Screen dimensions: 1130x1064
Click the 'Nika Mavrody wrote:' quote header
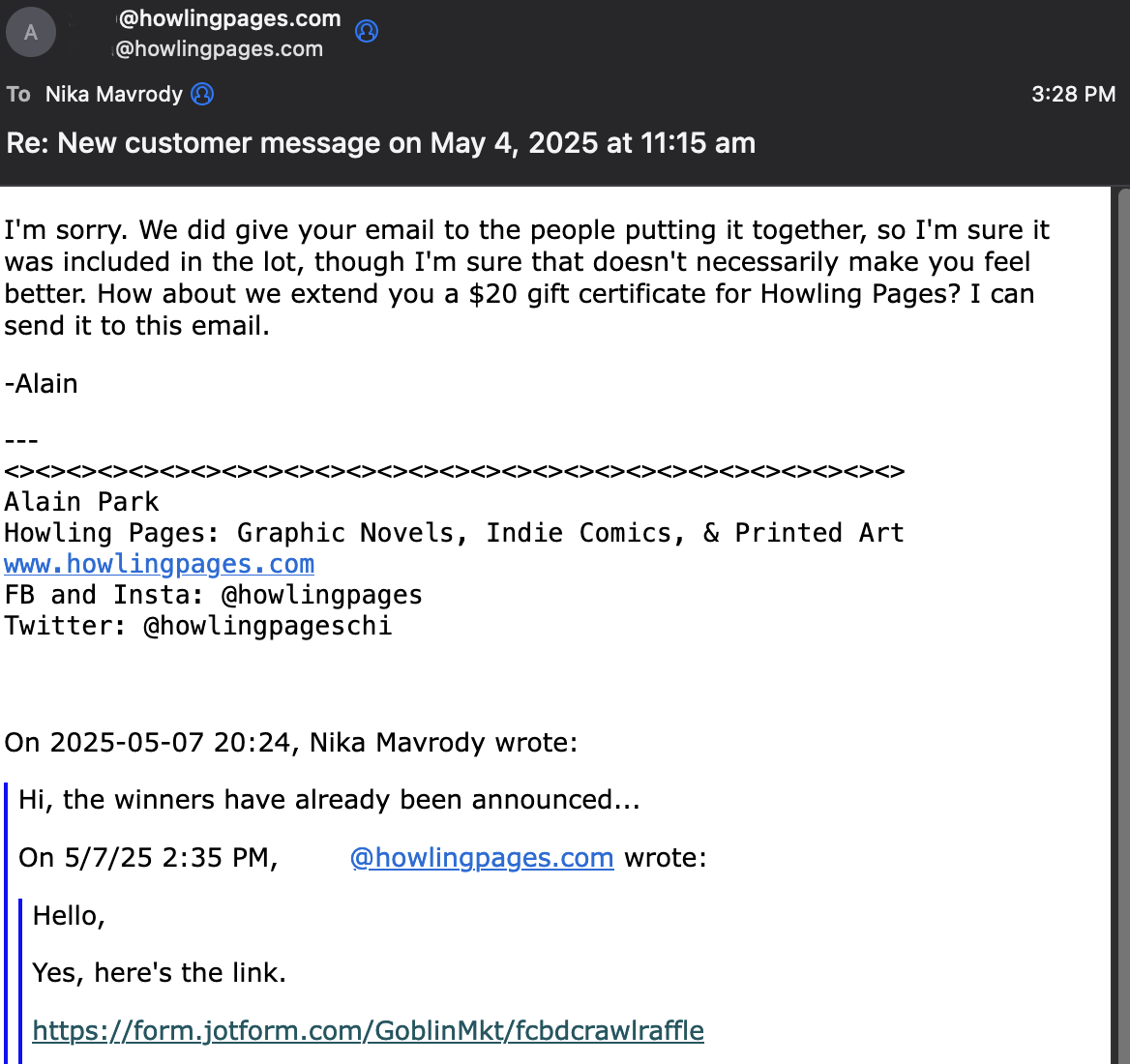(291, 742)
